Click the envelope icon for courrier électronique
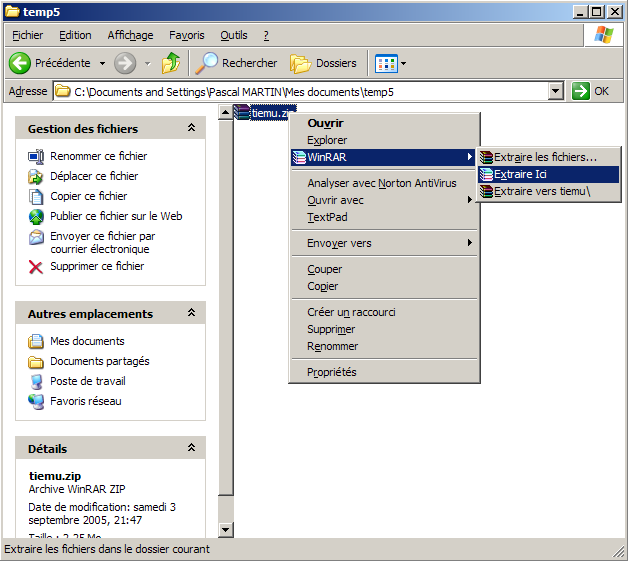This screenshot has height=561, width=628. pos(36,237)
